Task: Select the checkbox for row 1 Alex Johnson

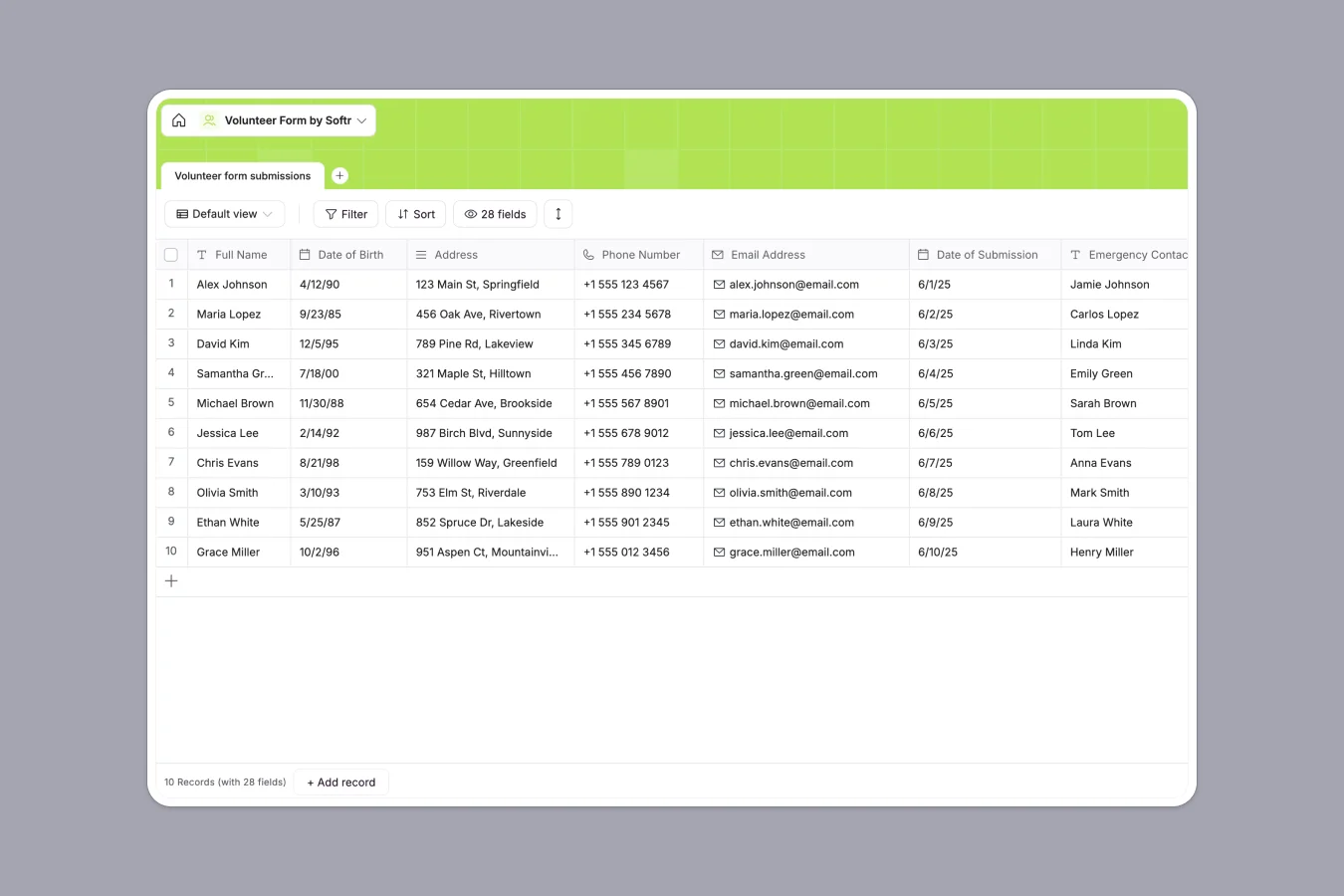Action: pos(170,284)
